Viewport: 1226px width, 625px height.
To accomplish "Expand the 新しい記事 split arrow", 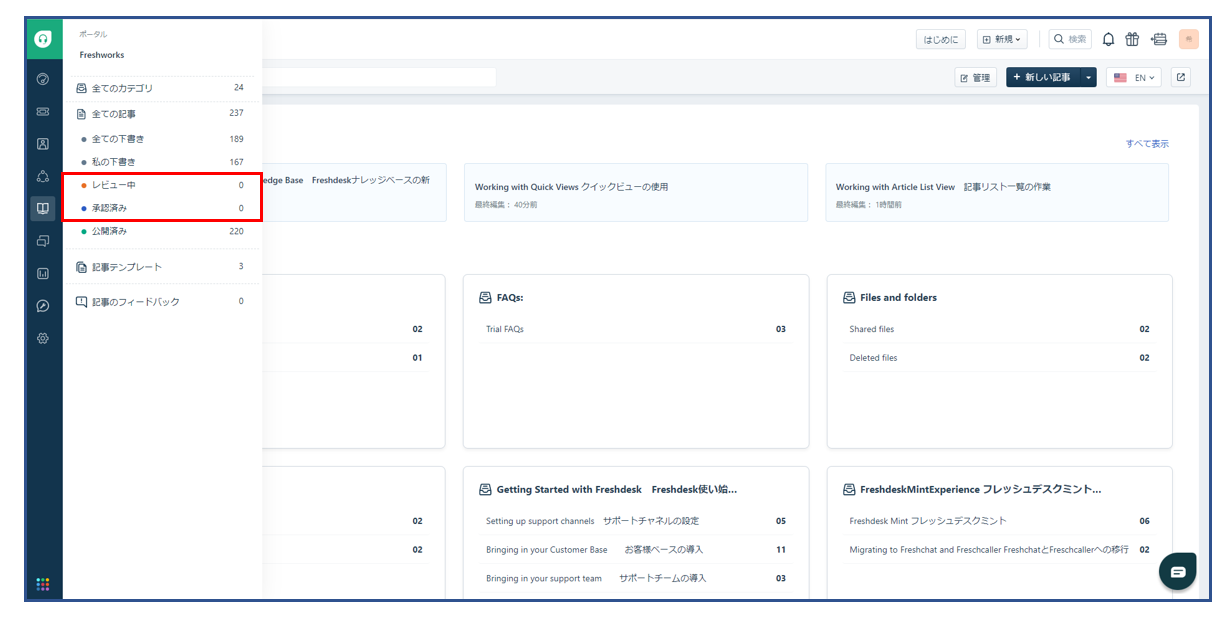I will pos(1088,77).
